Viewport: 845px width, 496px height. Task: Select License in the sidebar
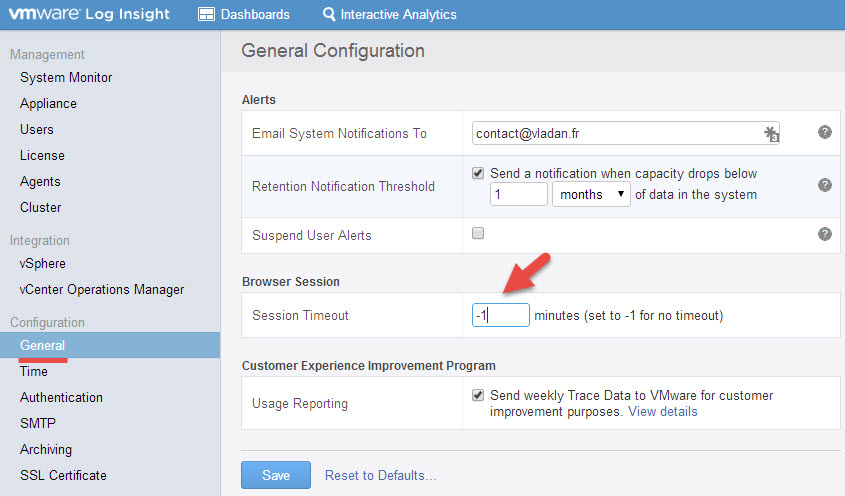[42, 155]
